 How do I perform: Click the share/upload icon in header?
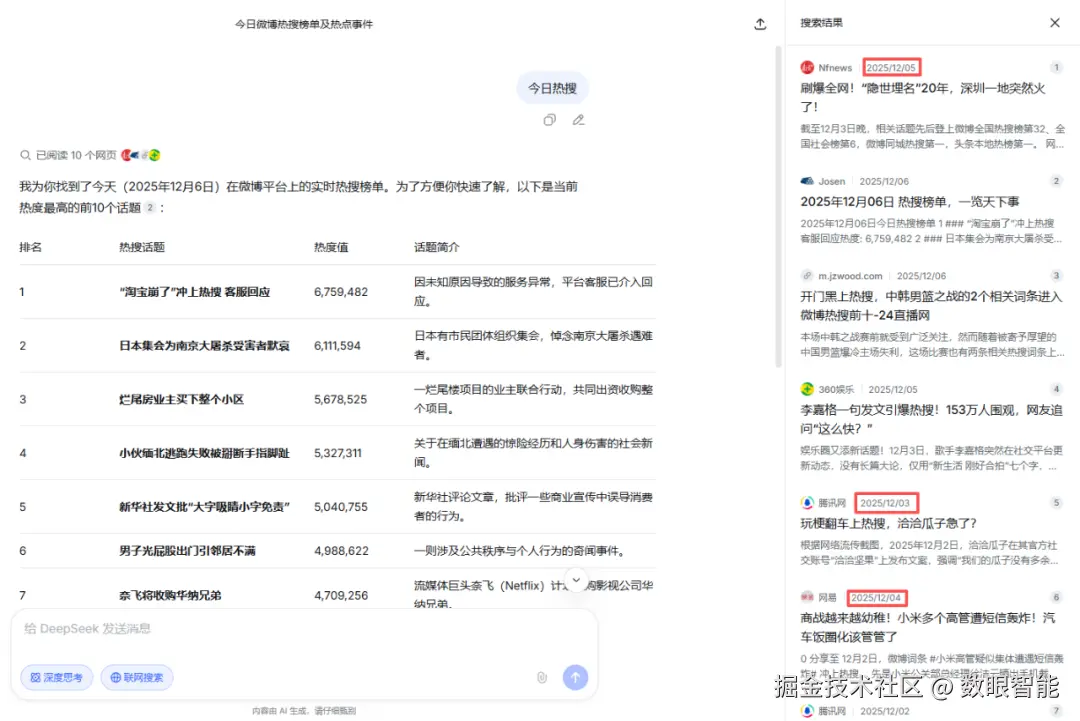760,24
